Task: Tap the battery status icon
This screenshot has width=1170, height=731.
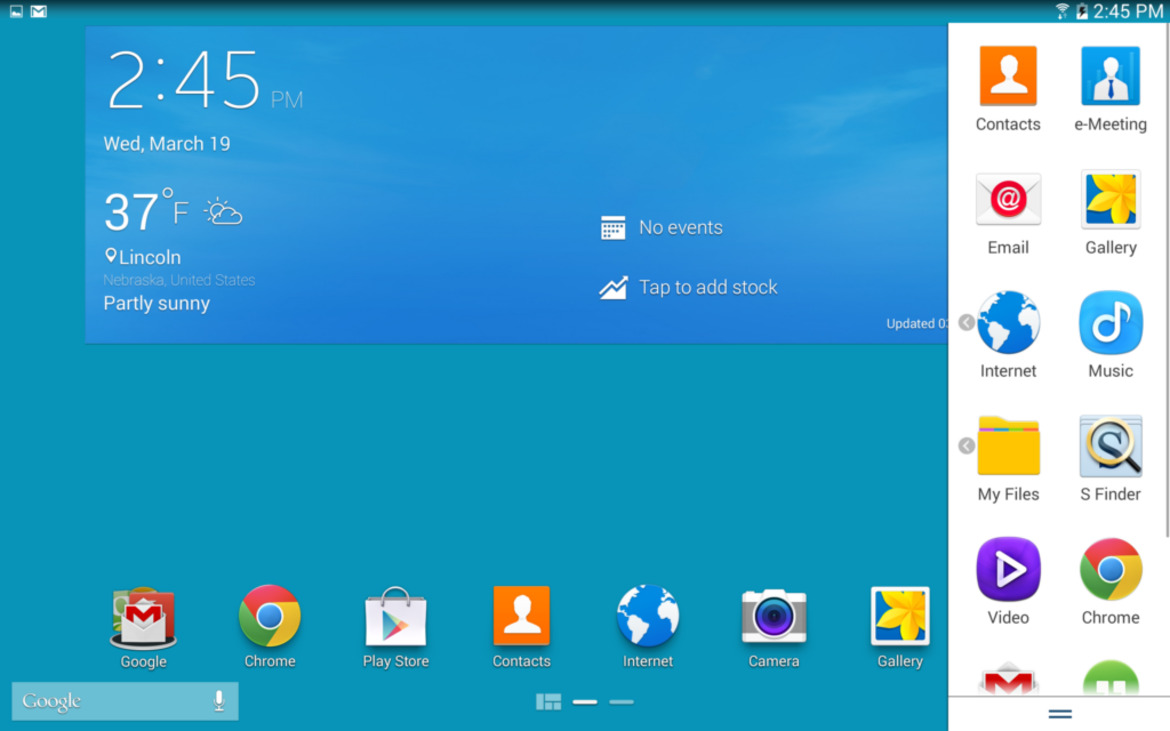Action: (1081, 11)
